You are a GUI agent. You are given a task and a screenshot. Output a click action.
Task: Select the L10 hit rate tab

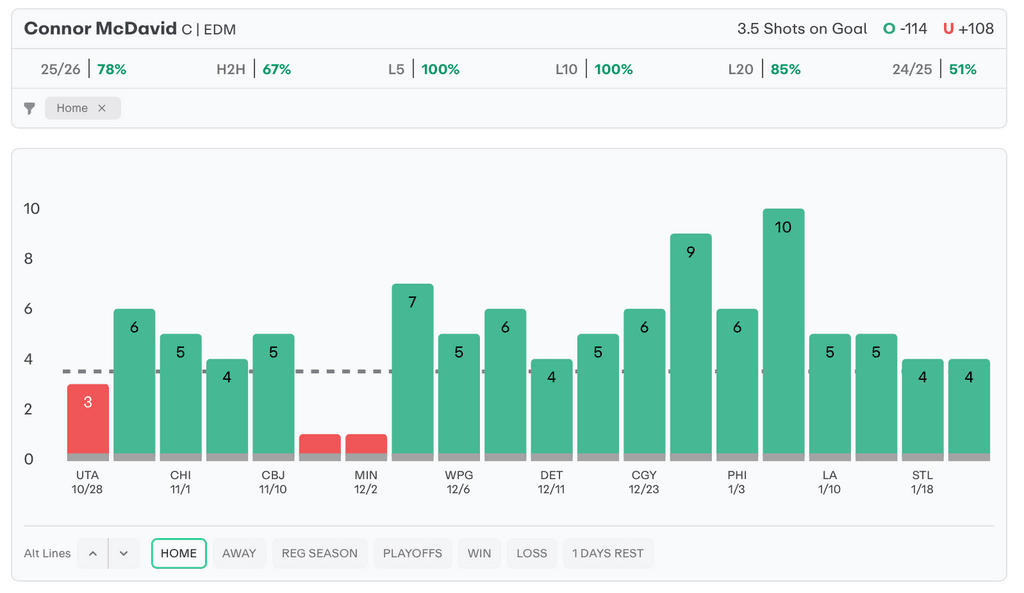(x=594, y=69)
